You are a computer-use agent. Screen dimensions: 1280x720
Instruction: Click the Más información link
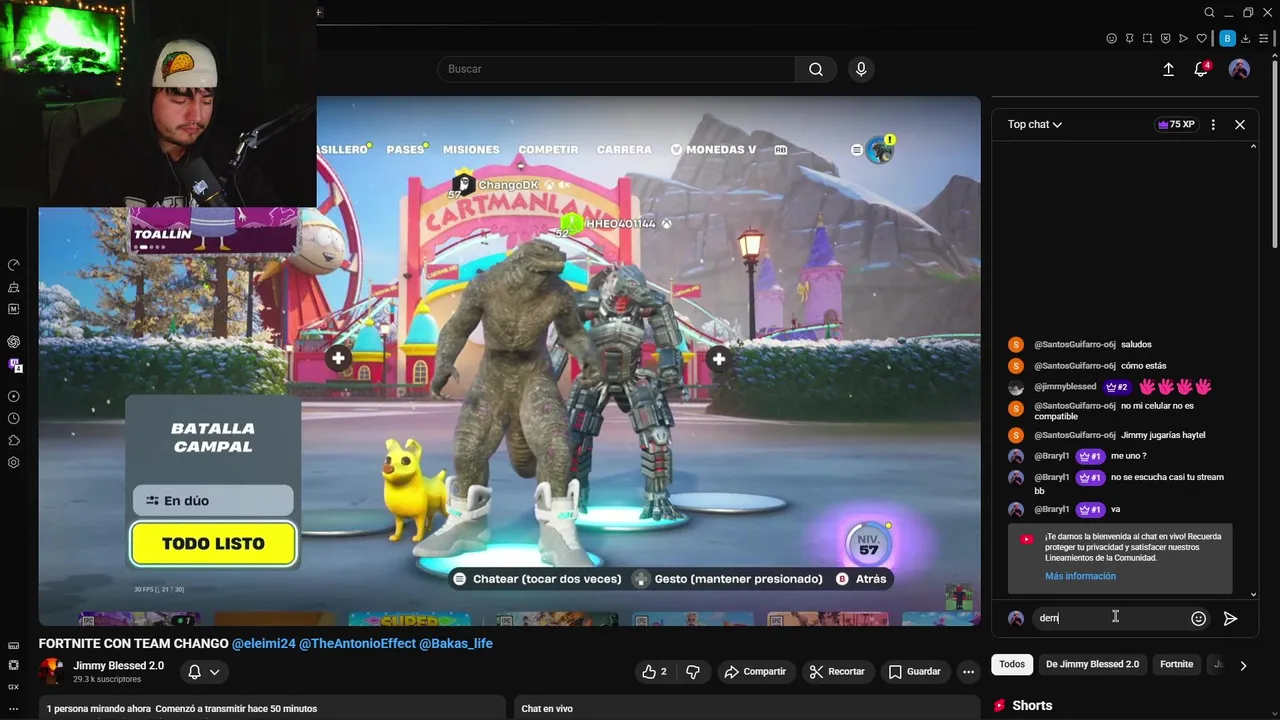coord(1080,576)
